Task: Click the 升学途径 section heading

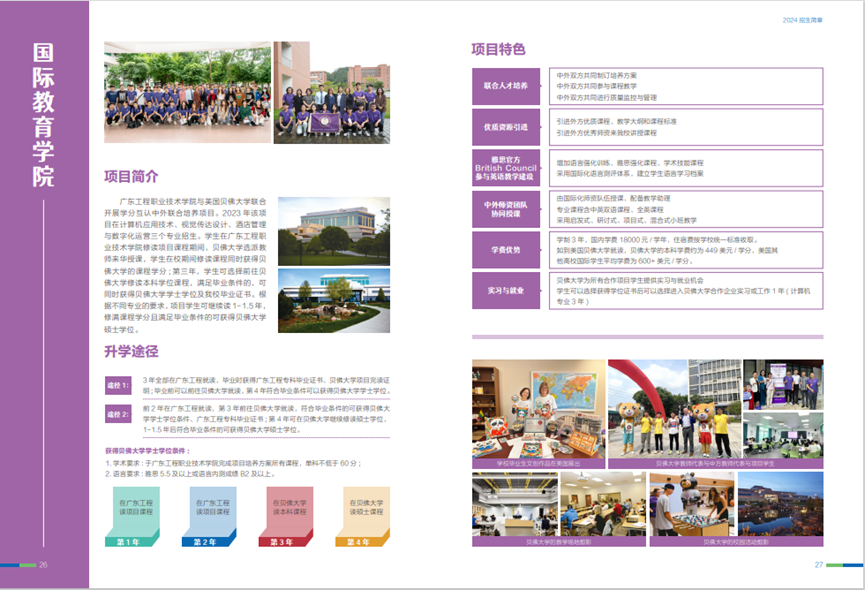Action: (131, 351)
